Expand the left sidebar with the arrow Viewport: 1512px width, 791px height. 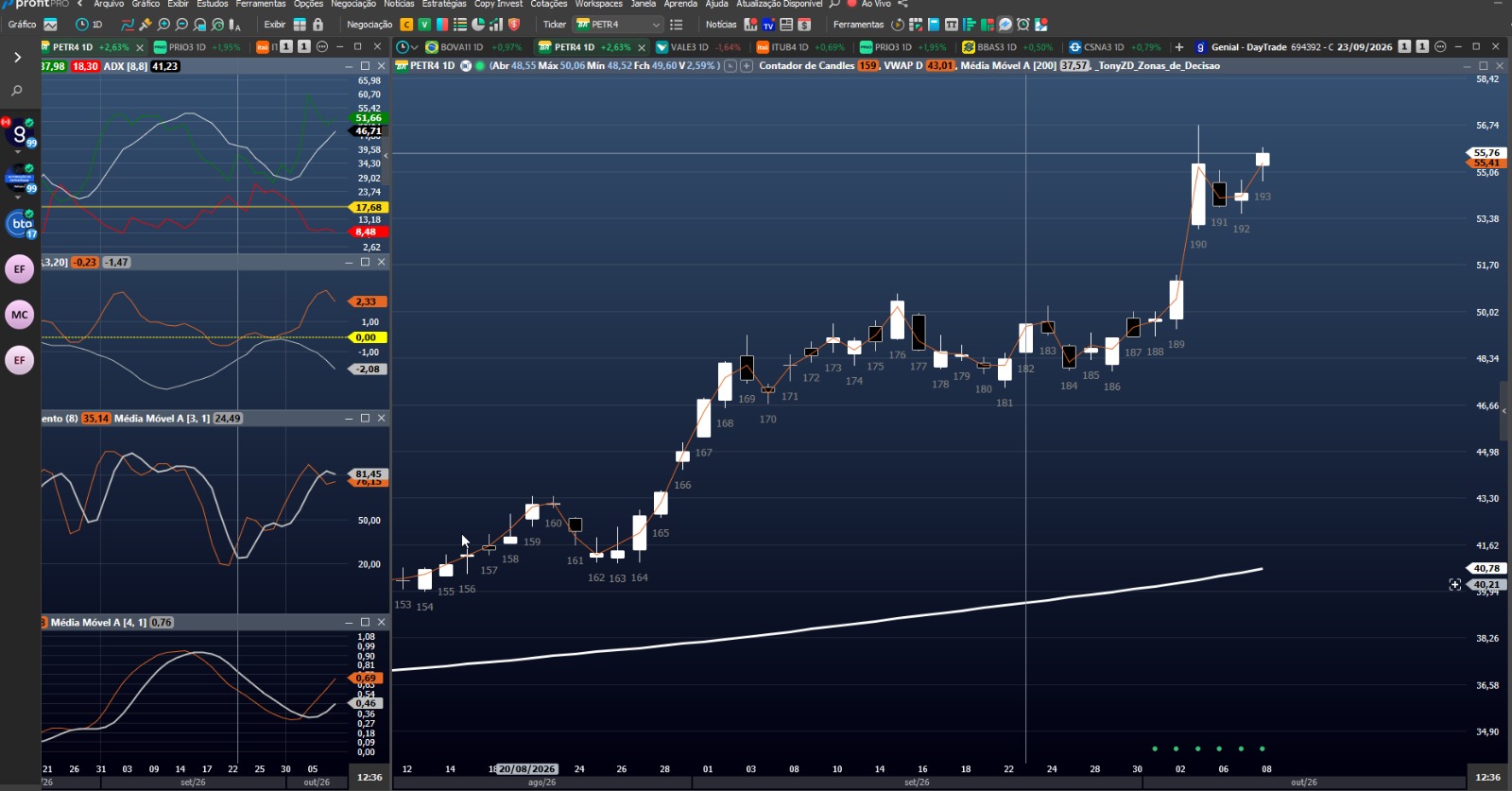(x=17, y=58)
